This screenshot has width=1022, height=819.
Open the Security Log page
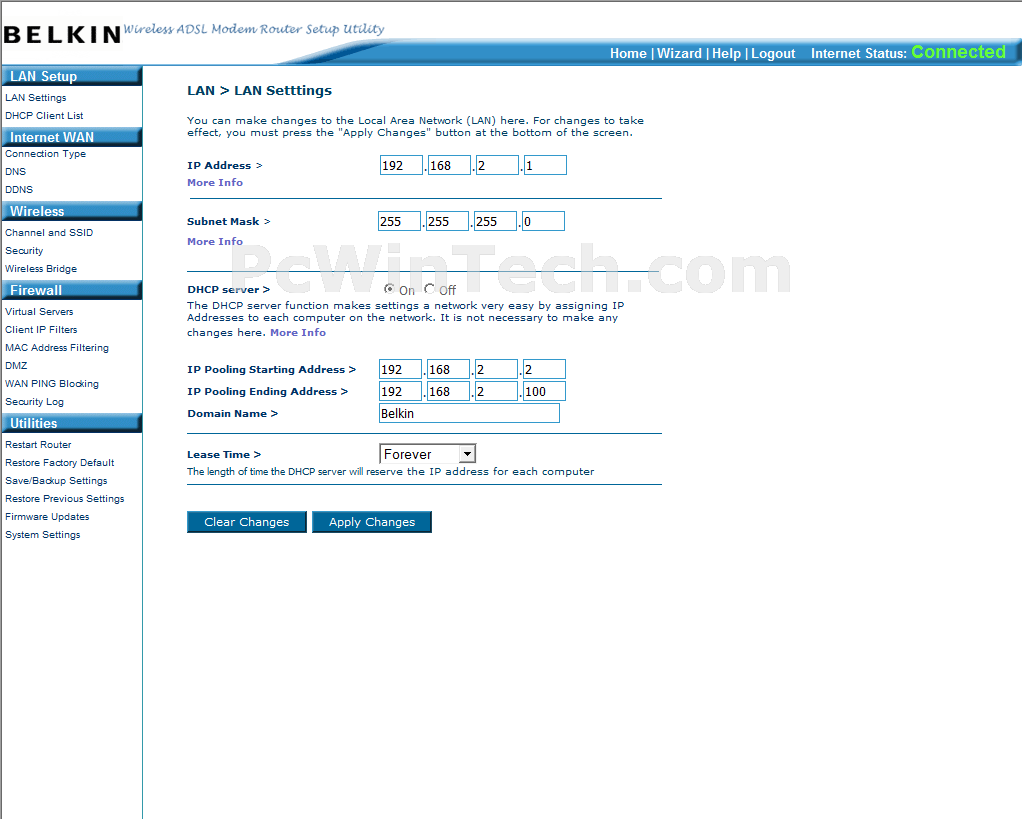35,402
